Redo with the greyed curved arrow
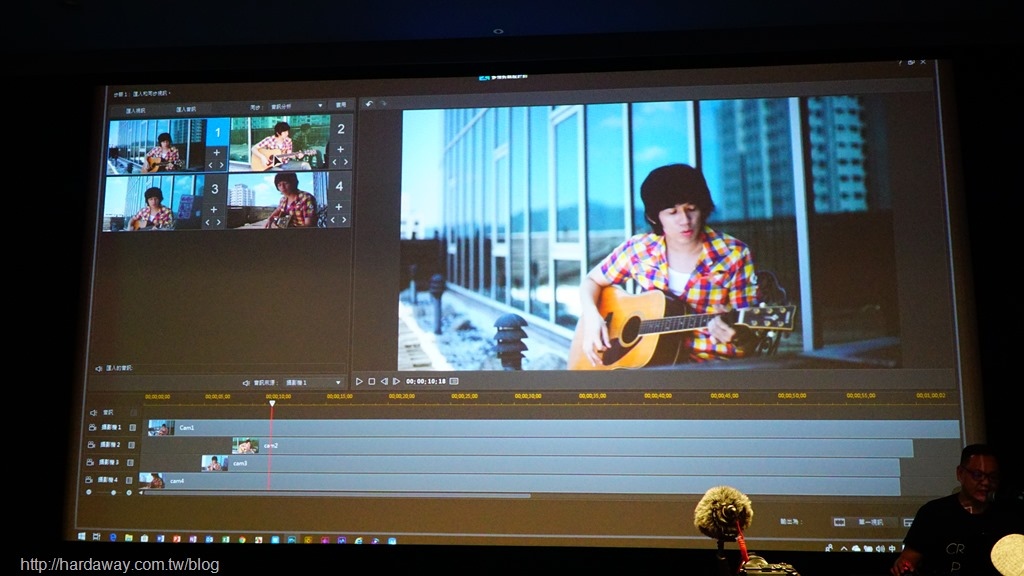This screenshot has height=576, width=1024. (383, 104)
